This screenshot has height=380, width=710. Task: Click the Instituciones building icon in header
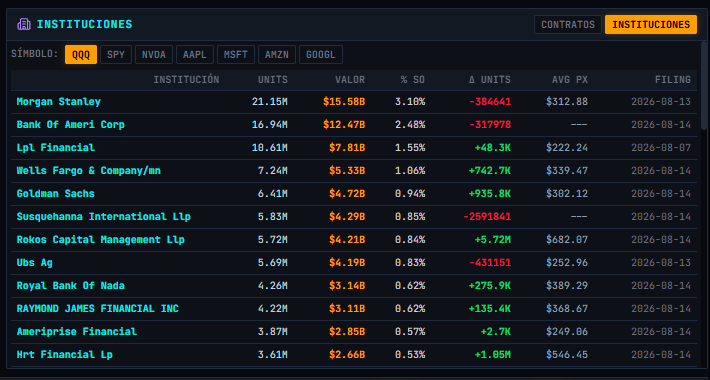pyautogui.click(x=24, y=24)
